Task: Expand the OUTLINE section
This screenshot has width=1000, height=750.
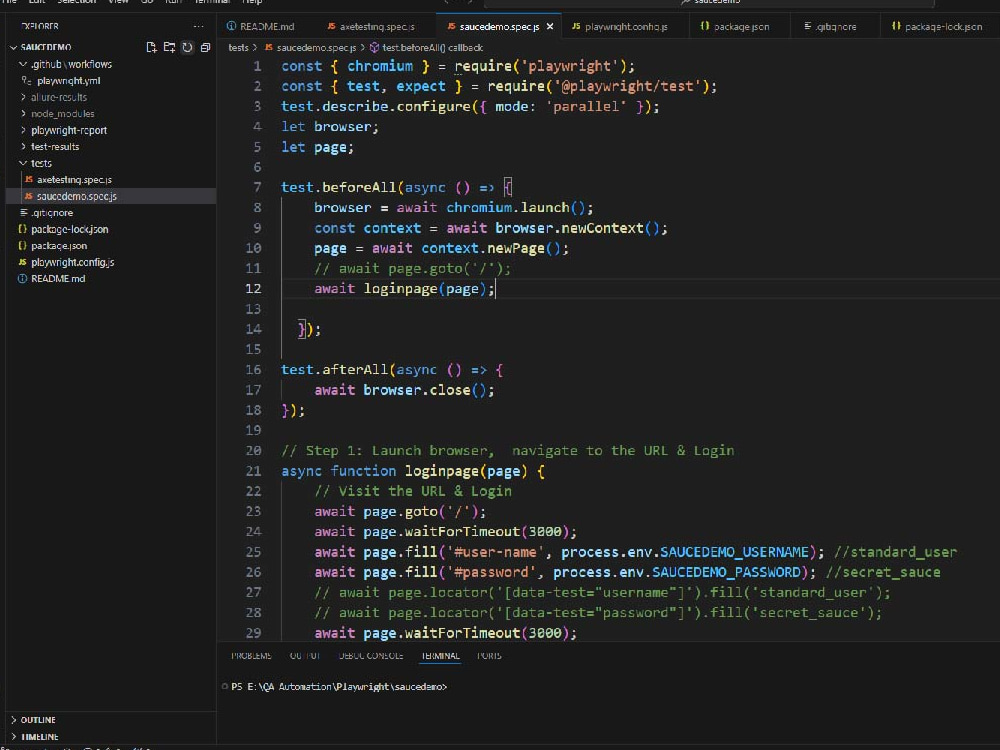Action: point(13,719)
